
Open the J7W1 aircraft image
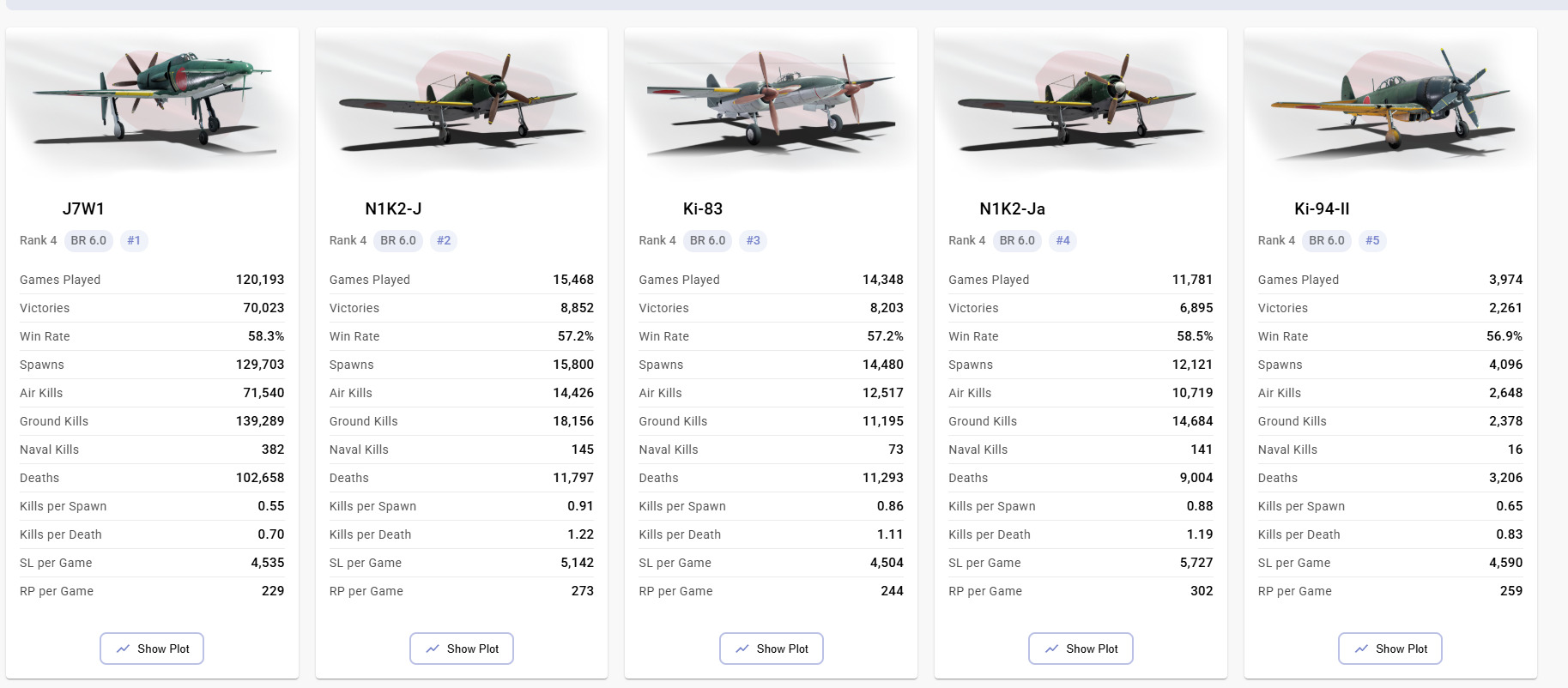click(152, 99)
